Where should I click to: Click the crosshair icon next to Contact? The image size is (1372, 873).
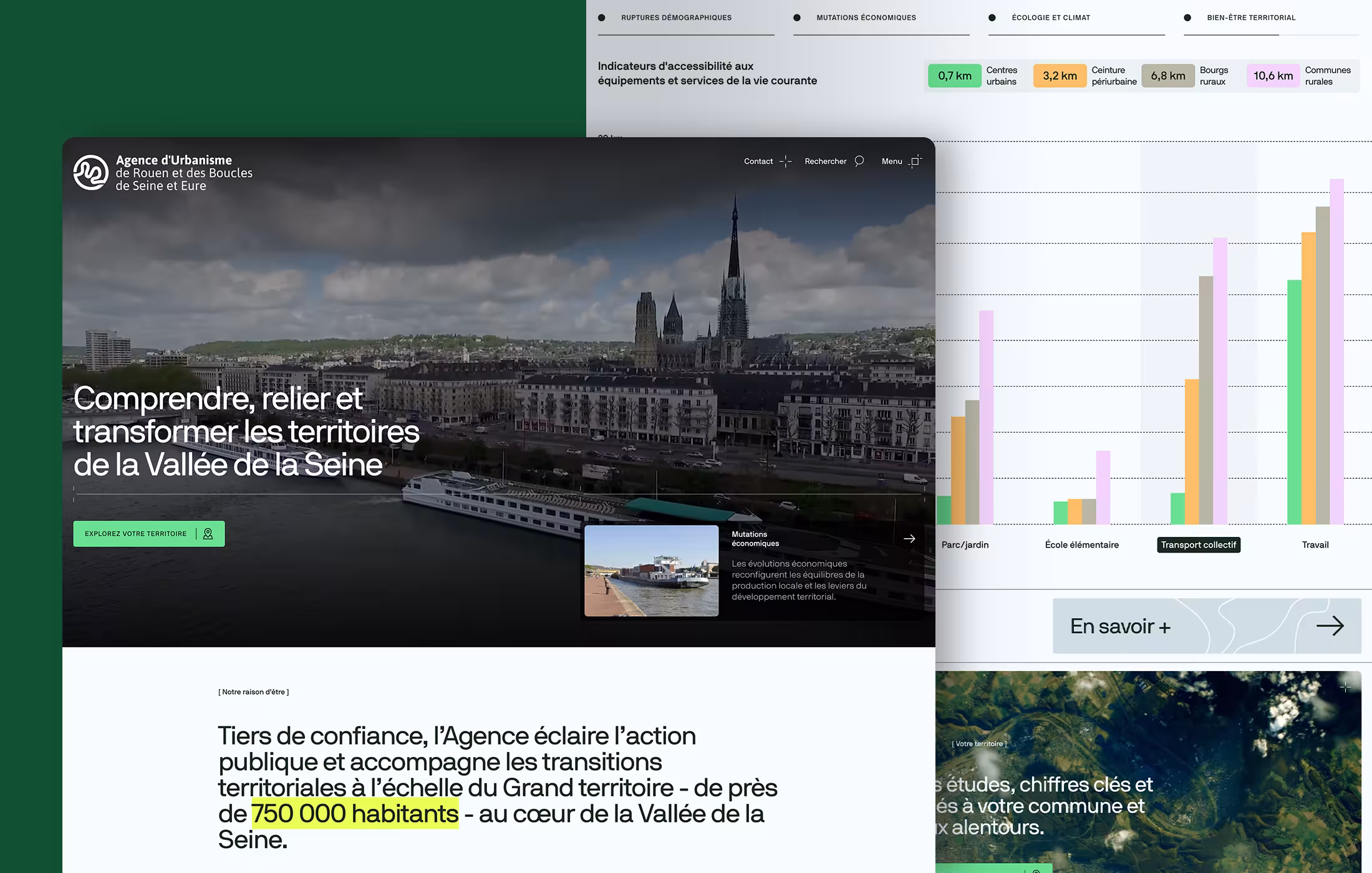(x=785, y=162)
